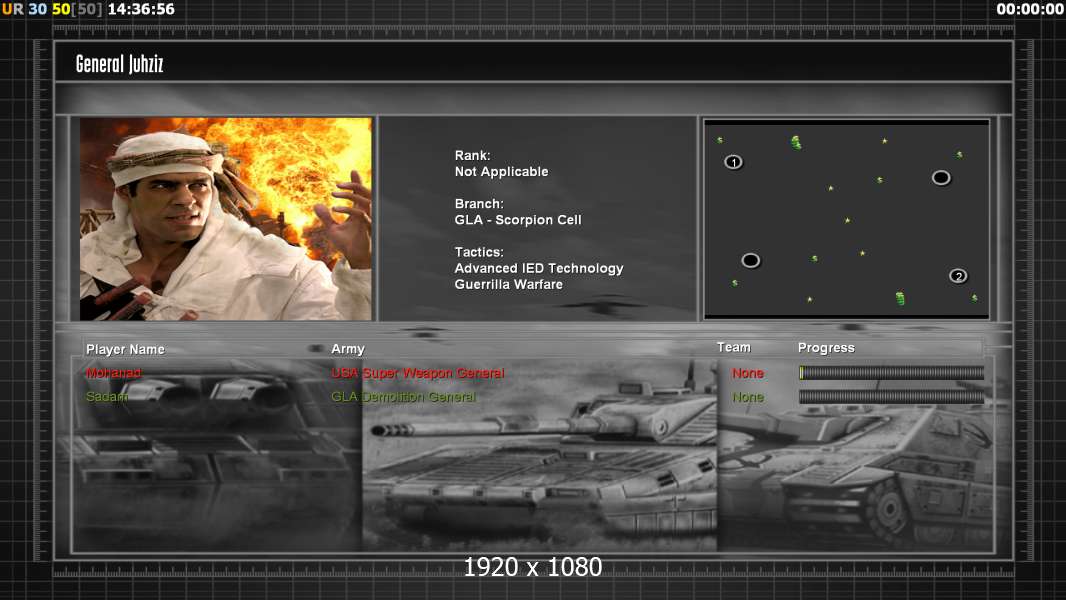Click start position 2 on the minimap
This screenshot has width=1066, height=600.
(958, 276)
